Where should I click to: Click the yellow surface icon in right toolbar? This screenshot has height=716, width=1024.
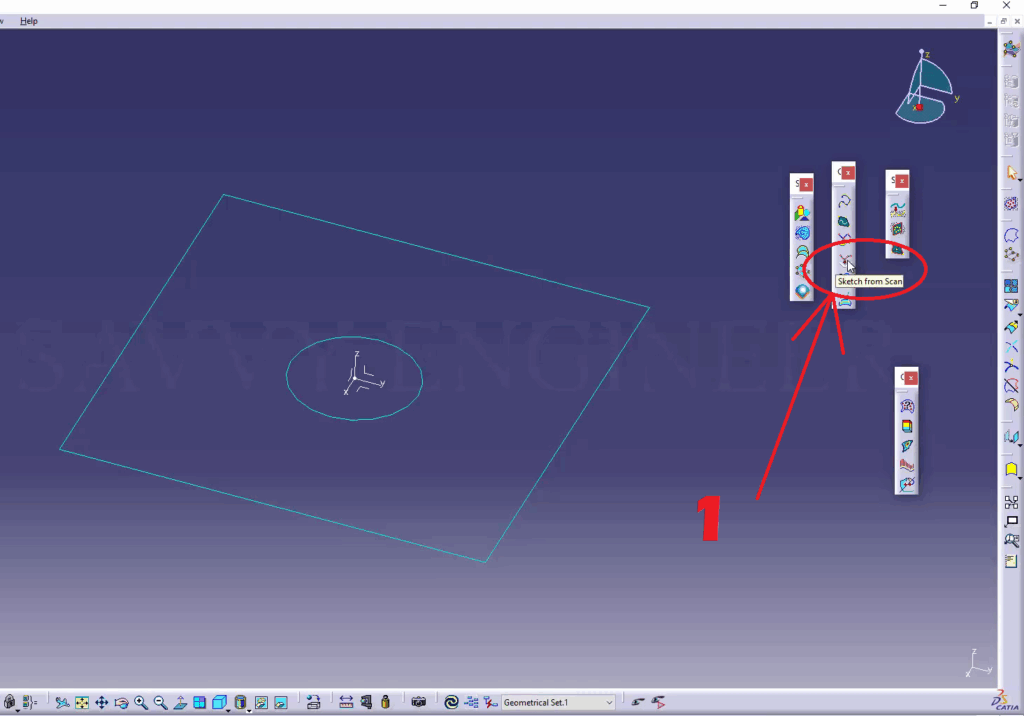click(x=1011, y=469)
